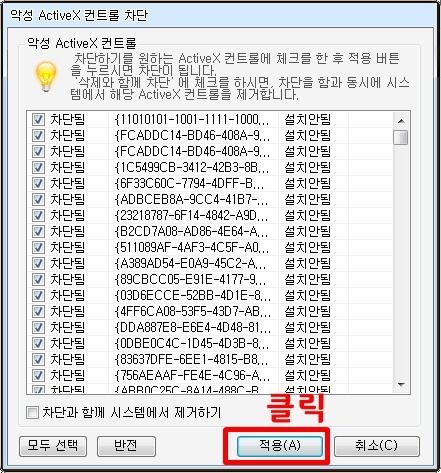Select the {89CBCC05-E91E-4177 list row
The image size is (441, 473).
point(210,279)
